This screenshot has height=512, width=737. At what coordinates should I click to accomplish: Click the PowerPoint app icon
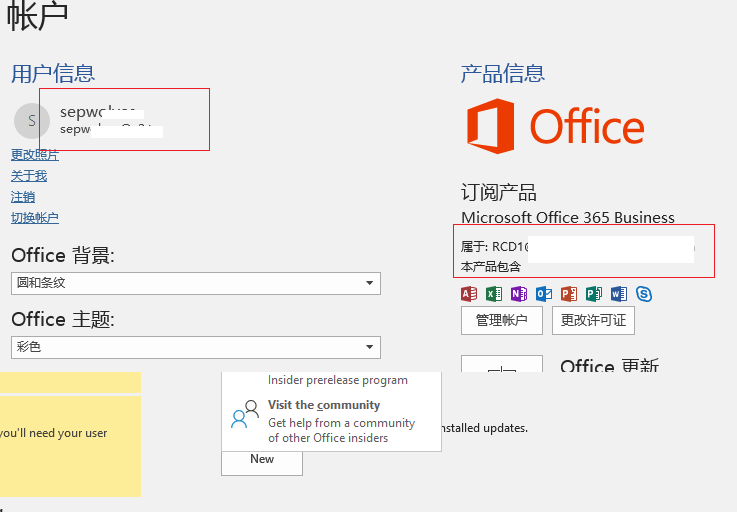click(x=569, y=294)
